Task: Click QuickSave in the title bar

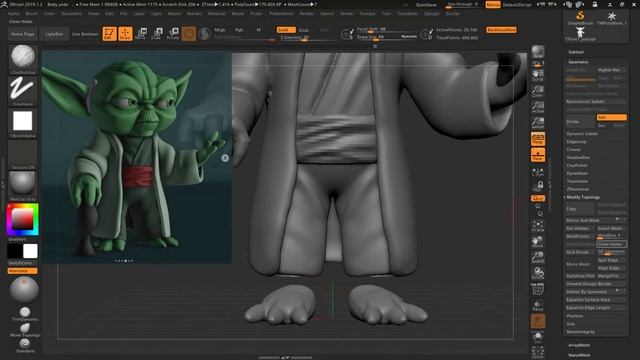Action: [x=426, y=4]
